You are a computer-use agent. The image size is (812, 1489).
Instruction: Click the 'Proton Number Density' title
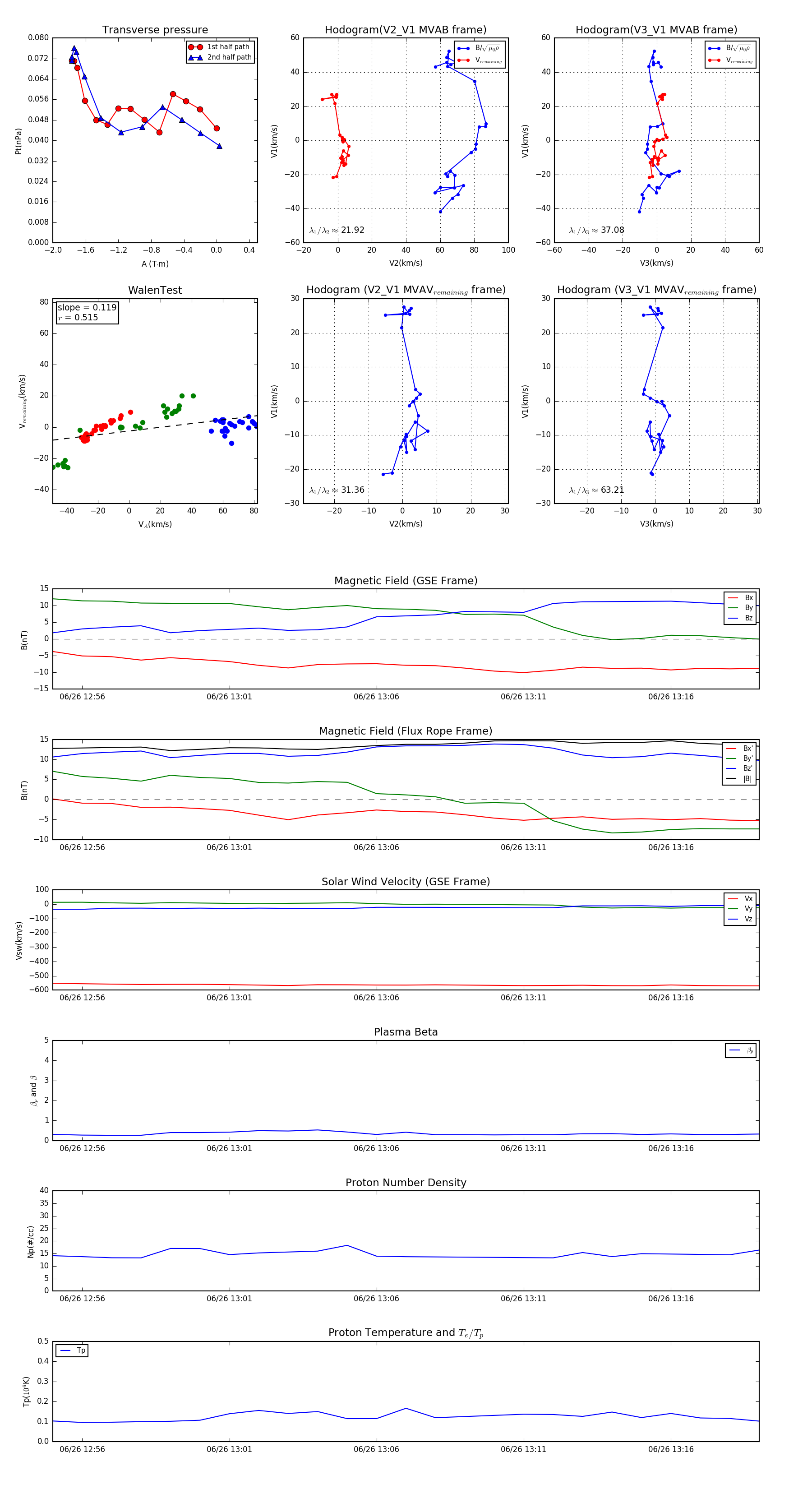[406, 1183]
